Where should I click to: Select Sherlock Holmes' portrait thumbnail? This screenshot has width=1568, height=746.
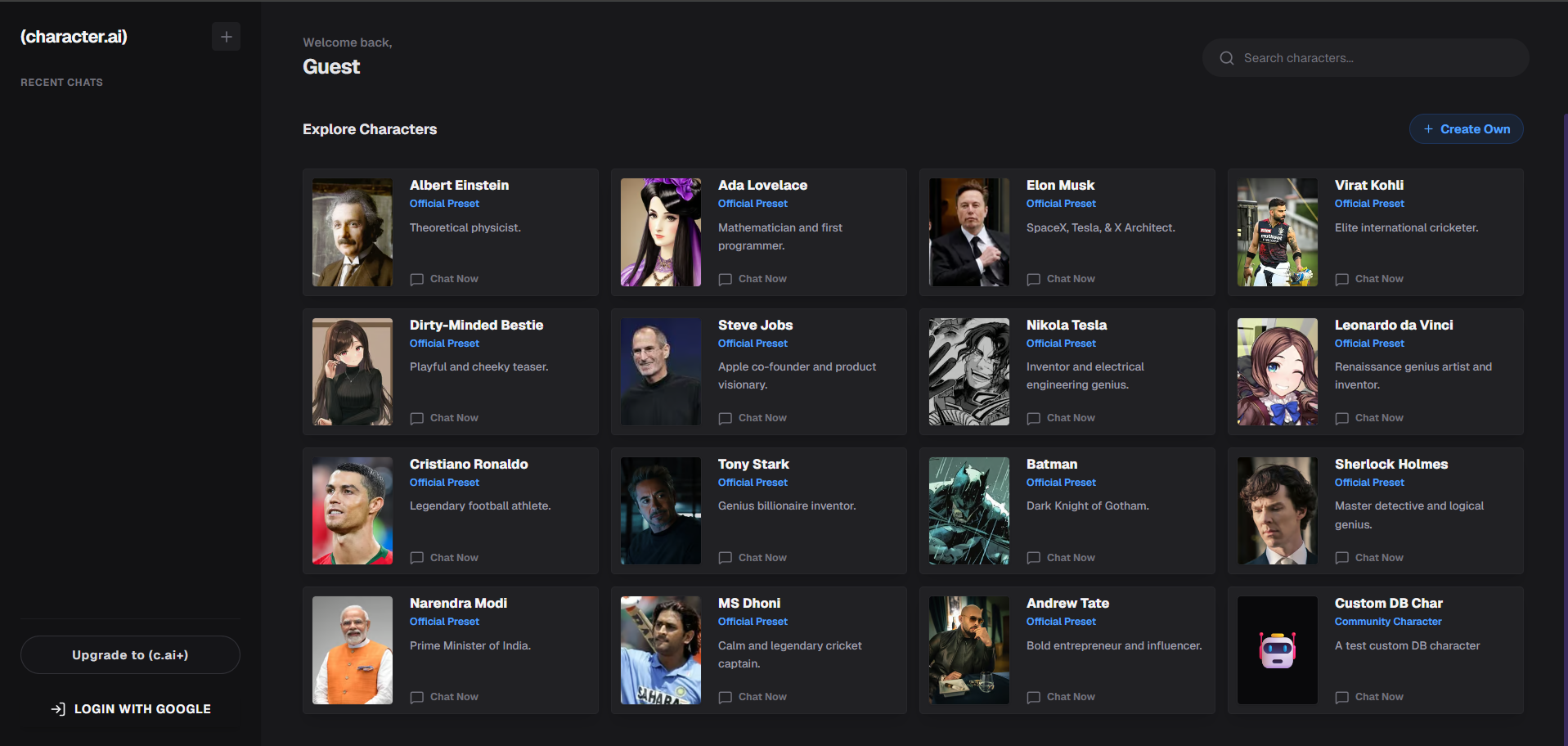tap(1278, 511)
